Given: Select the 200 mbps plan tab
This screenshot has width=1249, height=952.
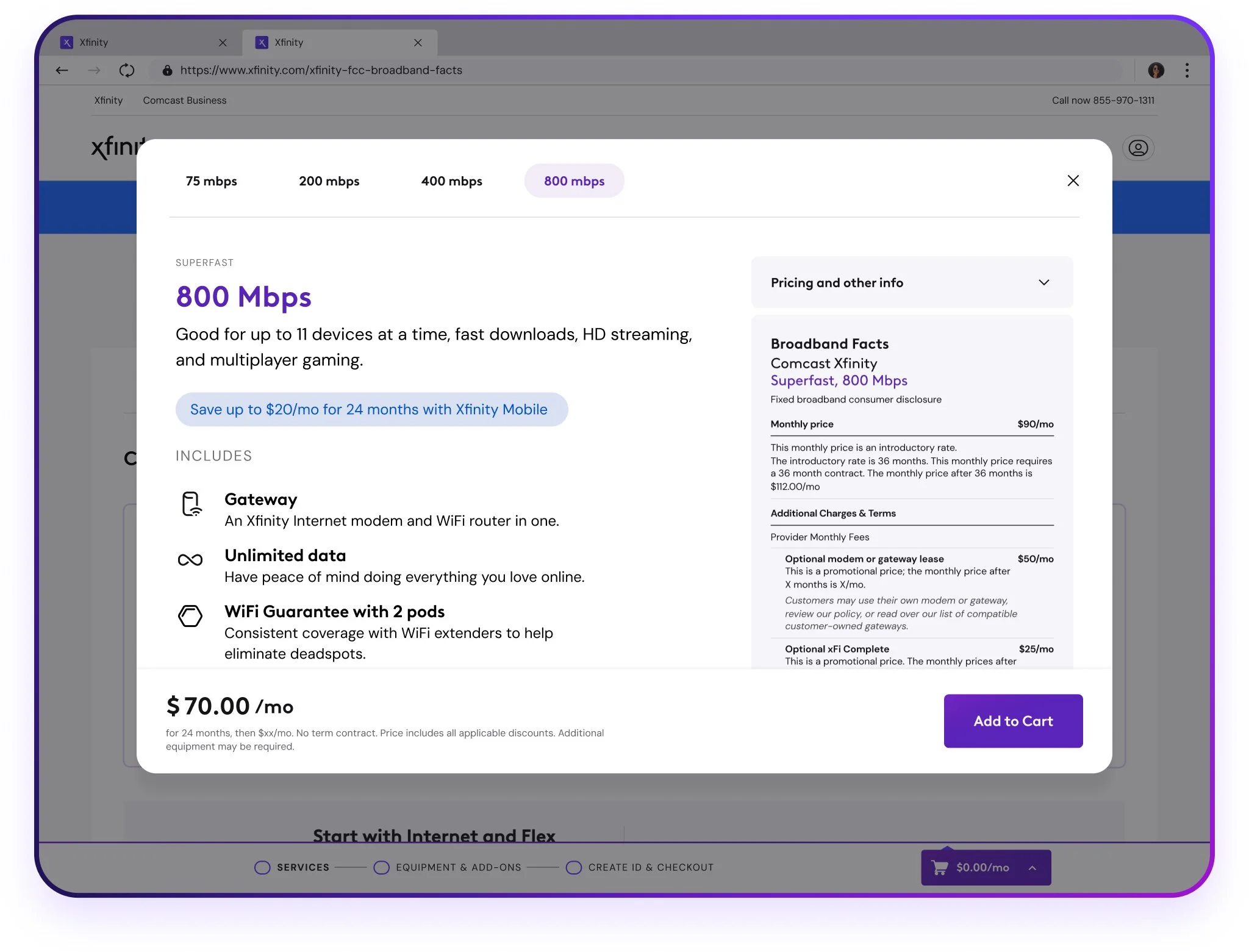Looking at the screenshot, I should pos(329,181).
